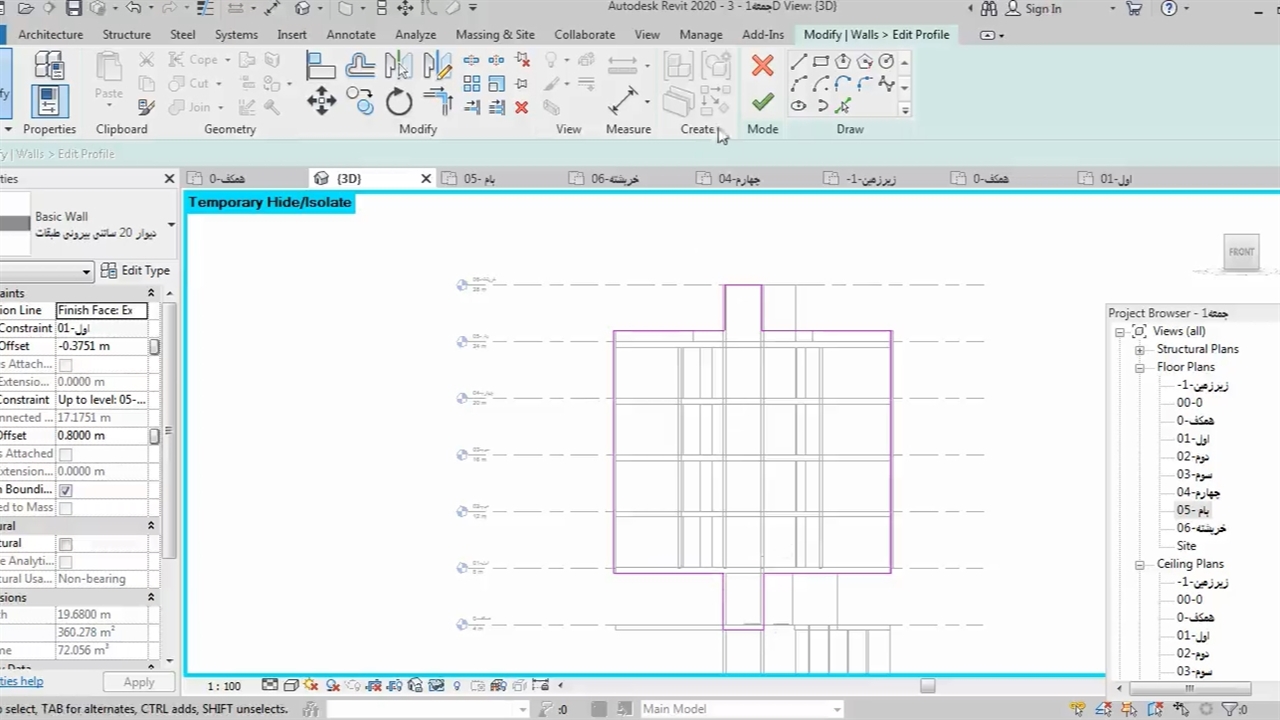Toggle the Related to Mass checkbox
Screen dimensions: 1280x720
pos(66,508)
